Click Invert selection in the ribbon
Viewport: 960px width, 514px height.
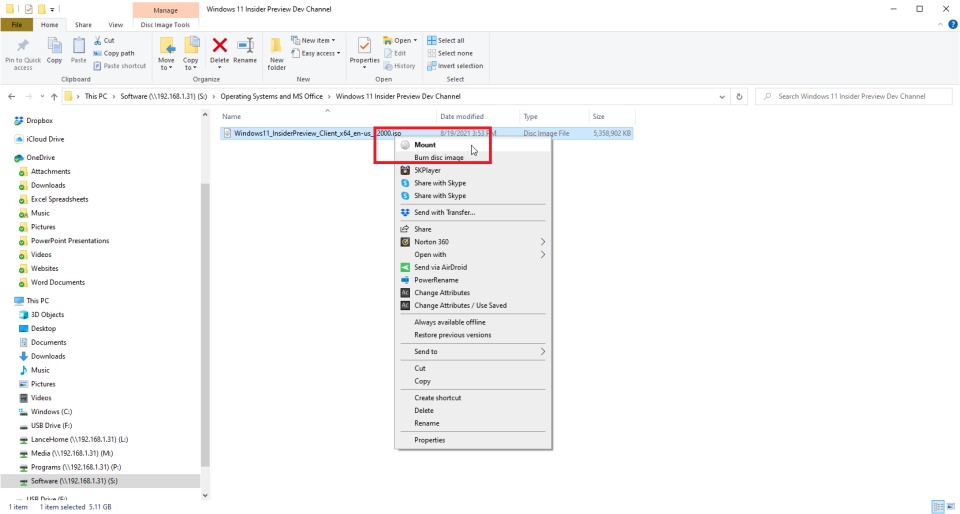(x=454, y=66)
